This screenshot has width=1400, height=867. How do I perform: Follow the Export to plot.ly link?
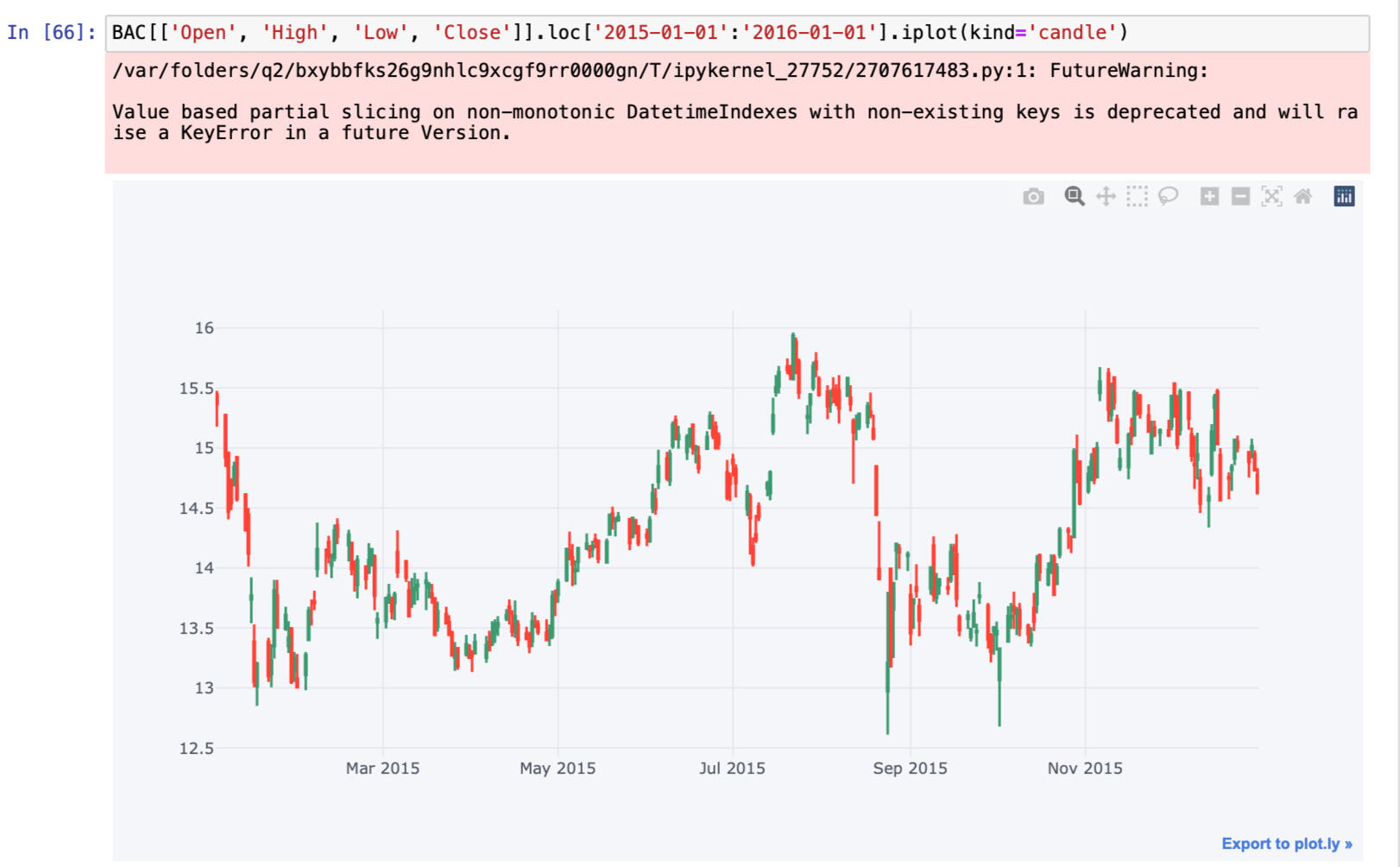point(1286,844)
